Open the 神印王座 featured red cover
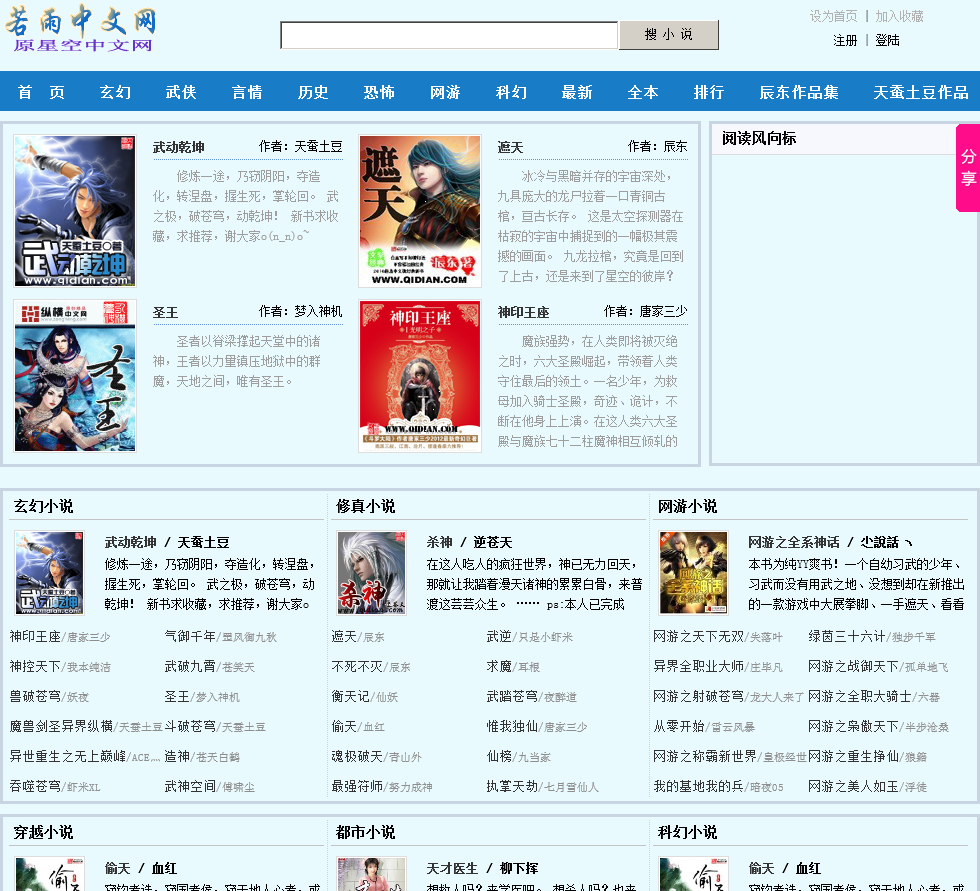 point(420,376)
